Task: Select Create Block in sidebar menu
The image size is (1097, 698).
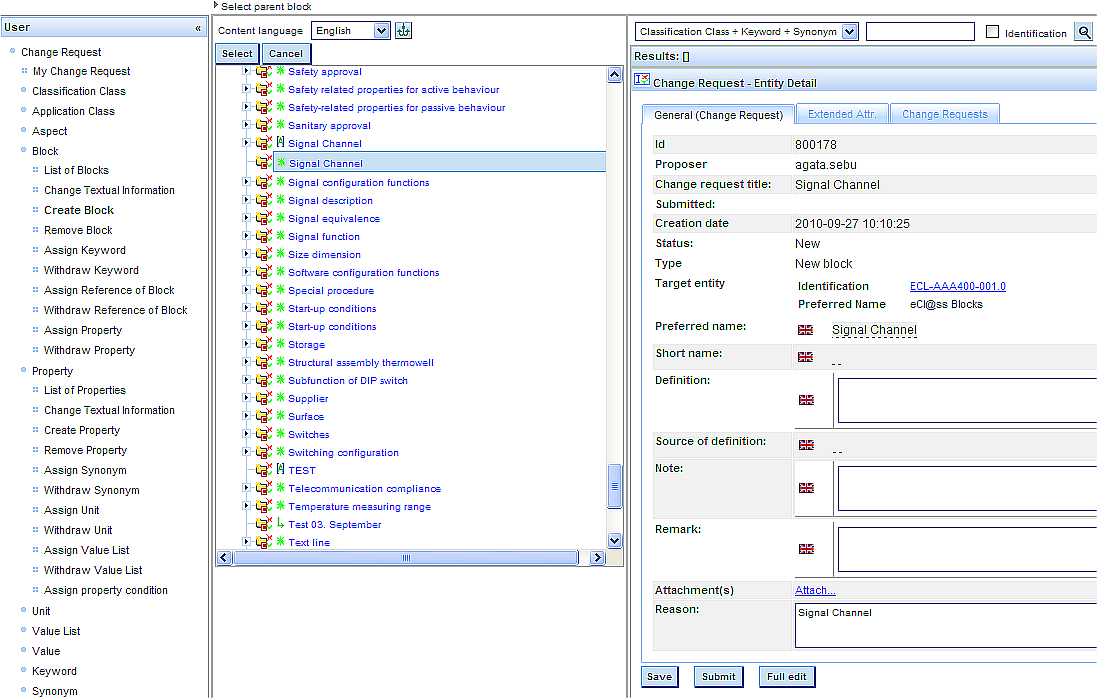Action: 79,210
